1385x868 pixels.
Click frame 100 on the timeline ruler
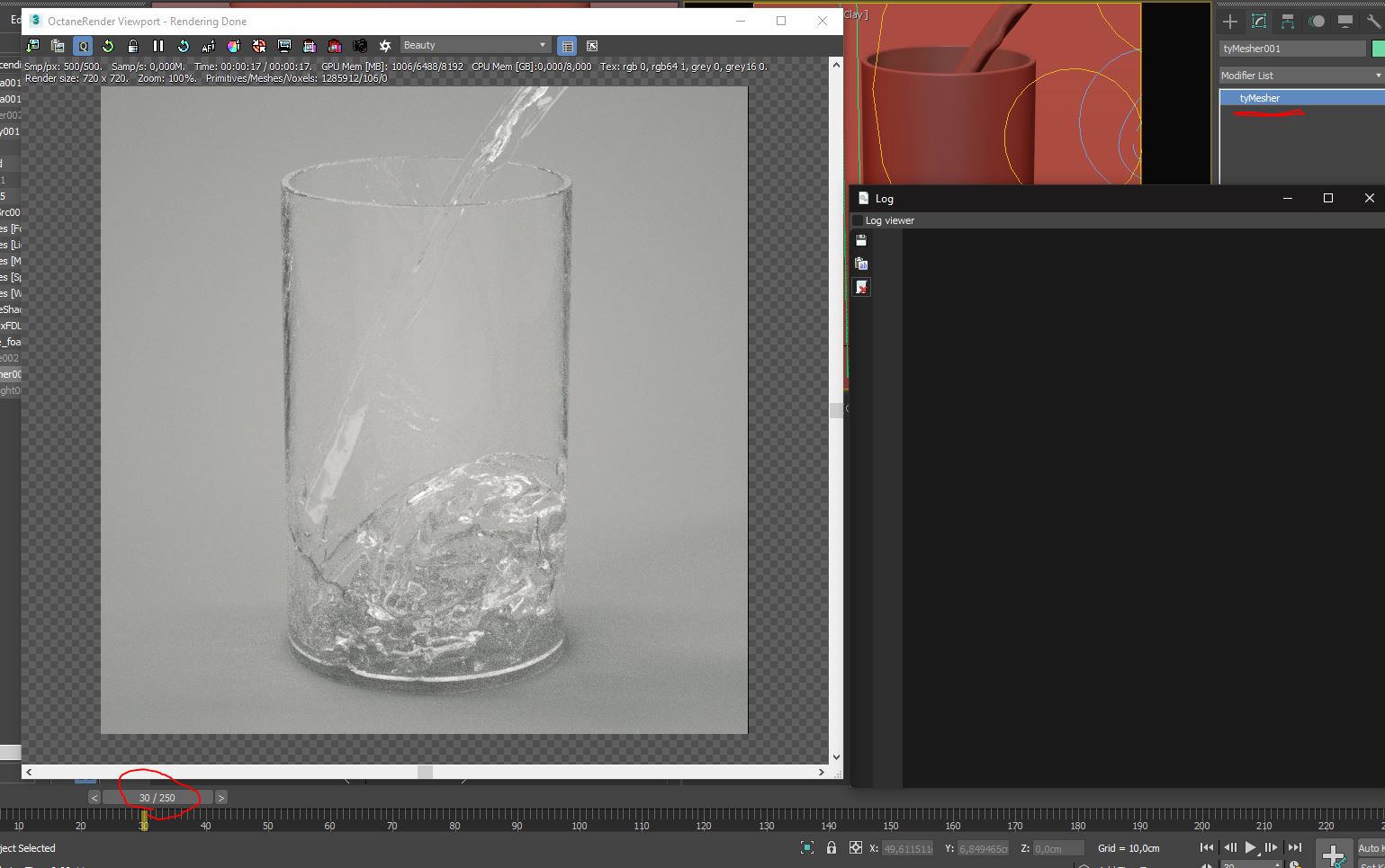(x=579, y=826)
